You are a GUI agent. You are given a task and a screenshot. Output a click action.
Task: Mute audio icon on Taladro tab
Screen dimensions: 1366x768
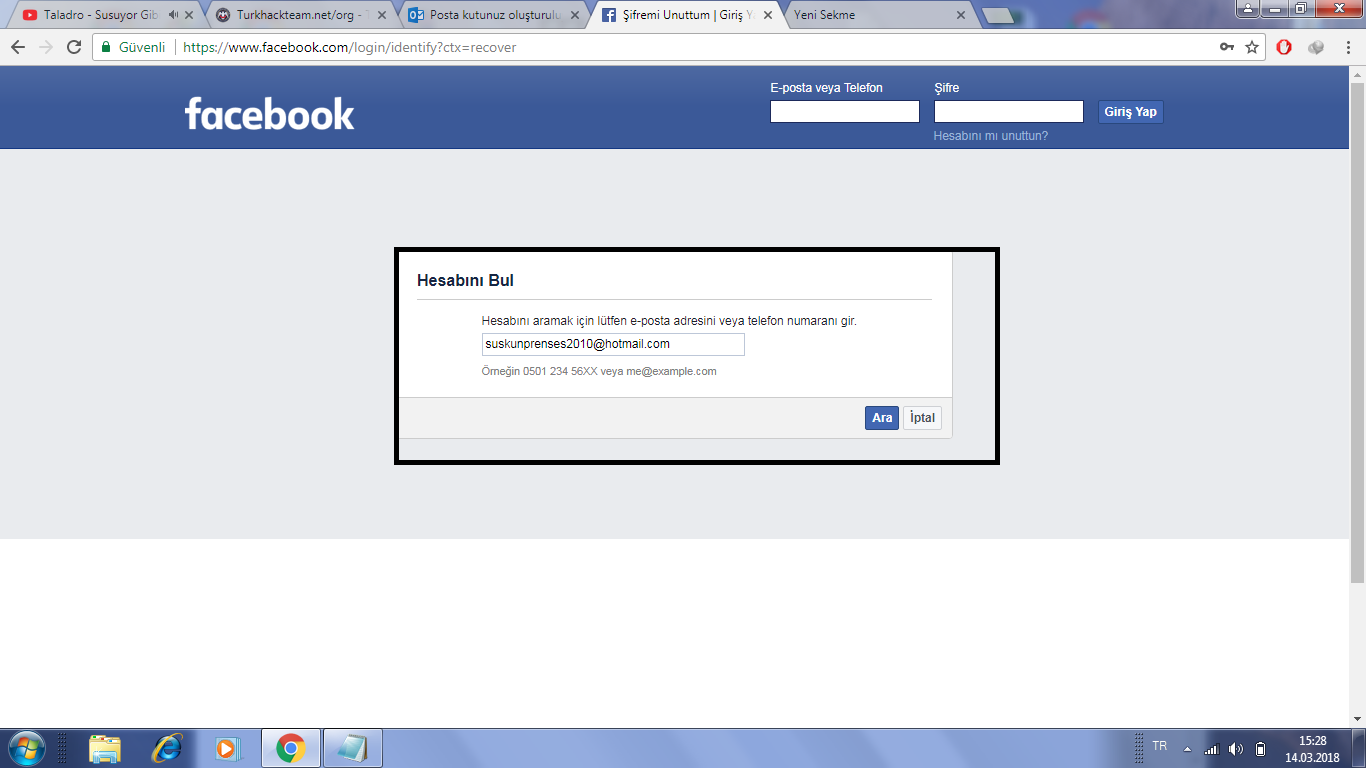[x=174, y=15]
